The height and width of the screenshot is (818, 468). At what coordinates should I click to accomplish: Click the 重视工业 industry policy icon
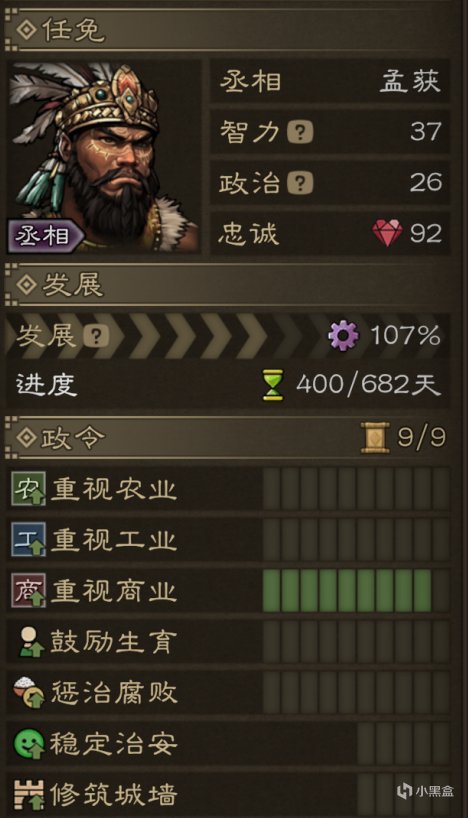tap(29, 539)
